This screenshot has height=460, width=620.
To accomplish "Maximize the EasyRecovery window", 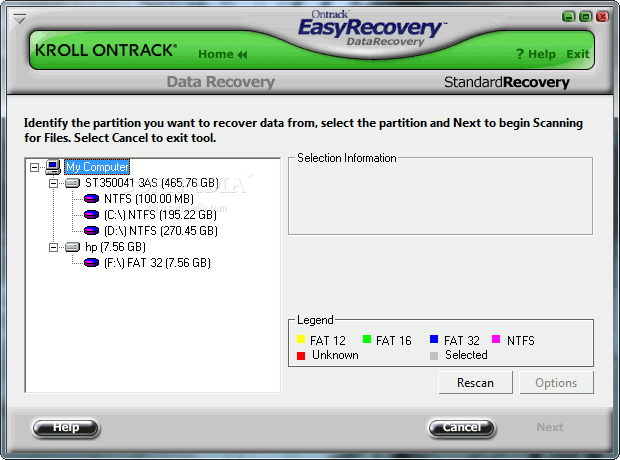I will tap(586, 17).
